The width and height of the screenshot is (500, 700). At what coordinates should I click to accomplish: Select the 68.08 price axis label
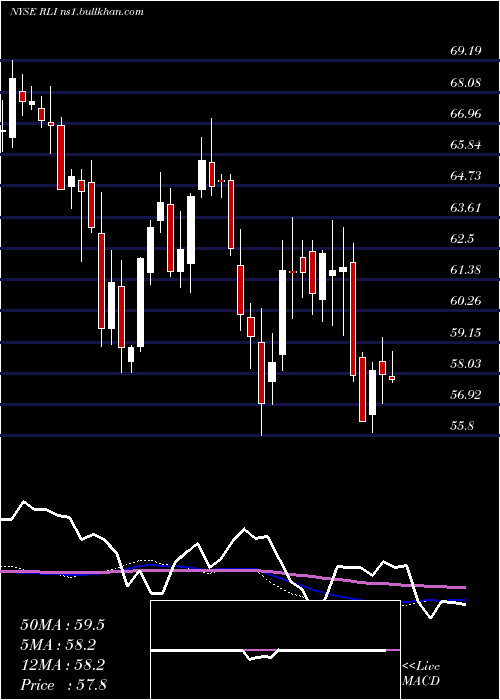(466, 83)
